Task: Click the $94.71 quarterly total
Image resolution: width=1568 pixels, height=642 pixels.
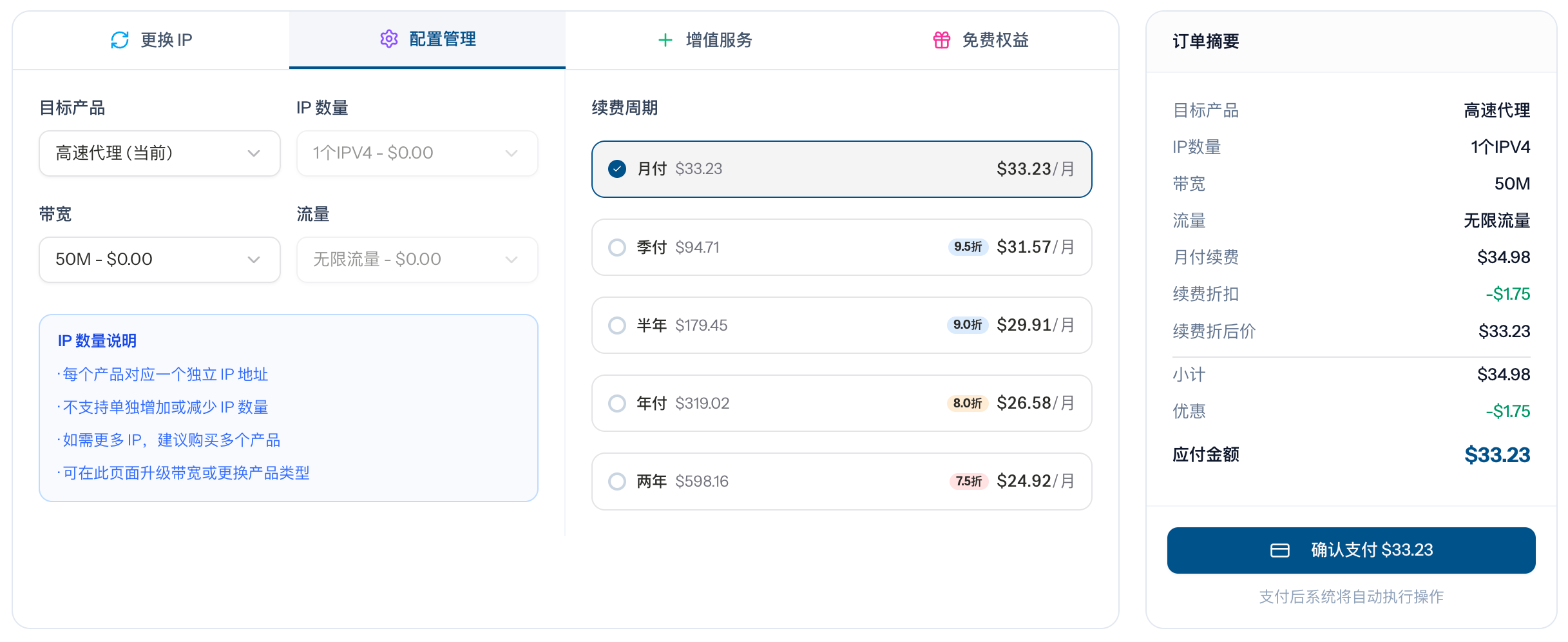Action: [x=697, y=247]
